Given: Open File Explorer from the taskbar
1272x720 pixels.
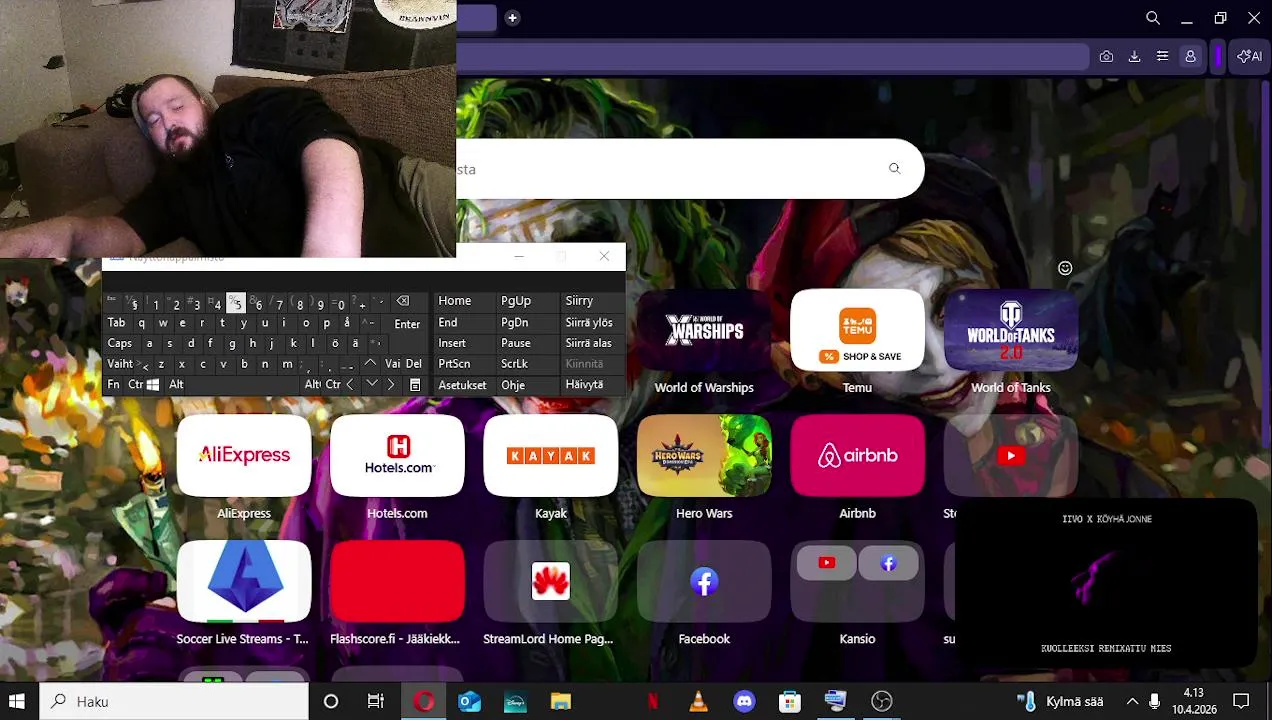Looking at the screenshot, I should 560,701.
